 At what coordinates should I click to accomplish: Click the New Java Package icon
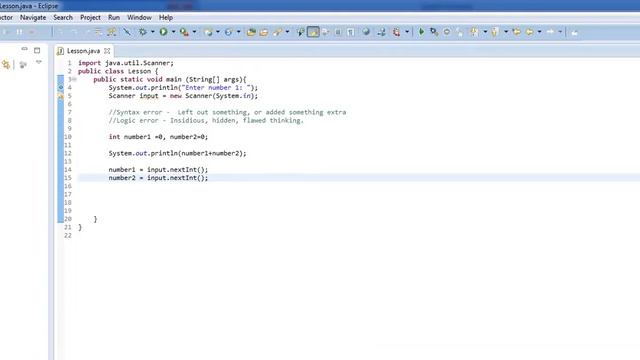click(x=208, y=32)
